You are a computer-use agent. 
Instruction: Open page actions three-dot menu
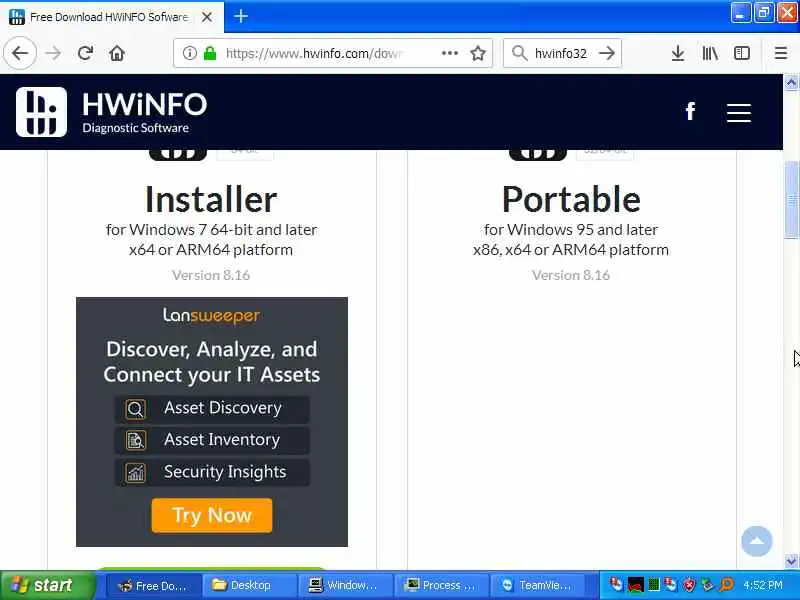tap(449, 53)
